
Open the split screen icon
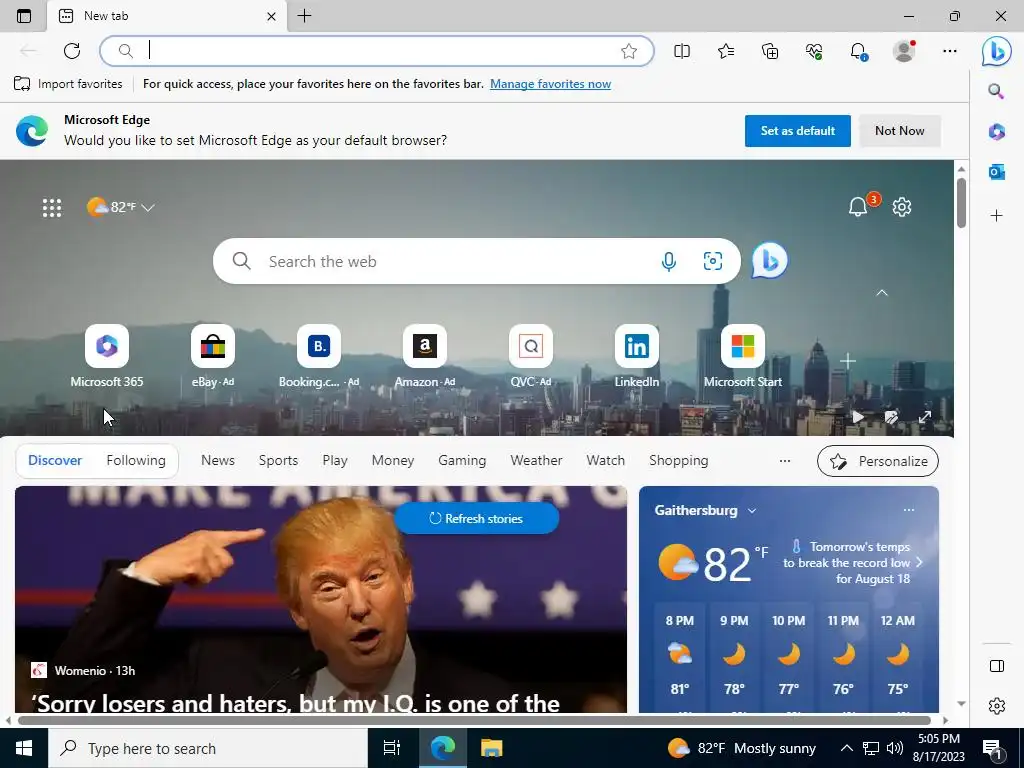coord(682,51)
